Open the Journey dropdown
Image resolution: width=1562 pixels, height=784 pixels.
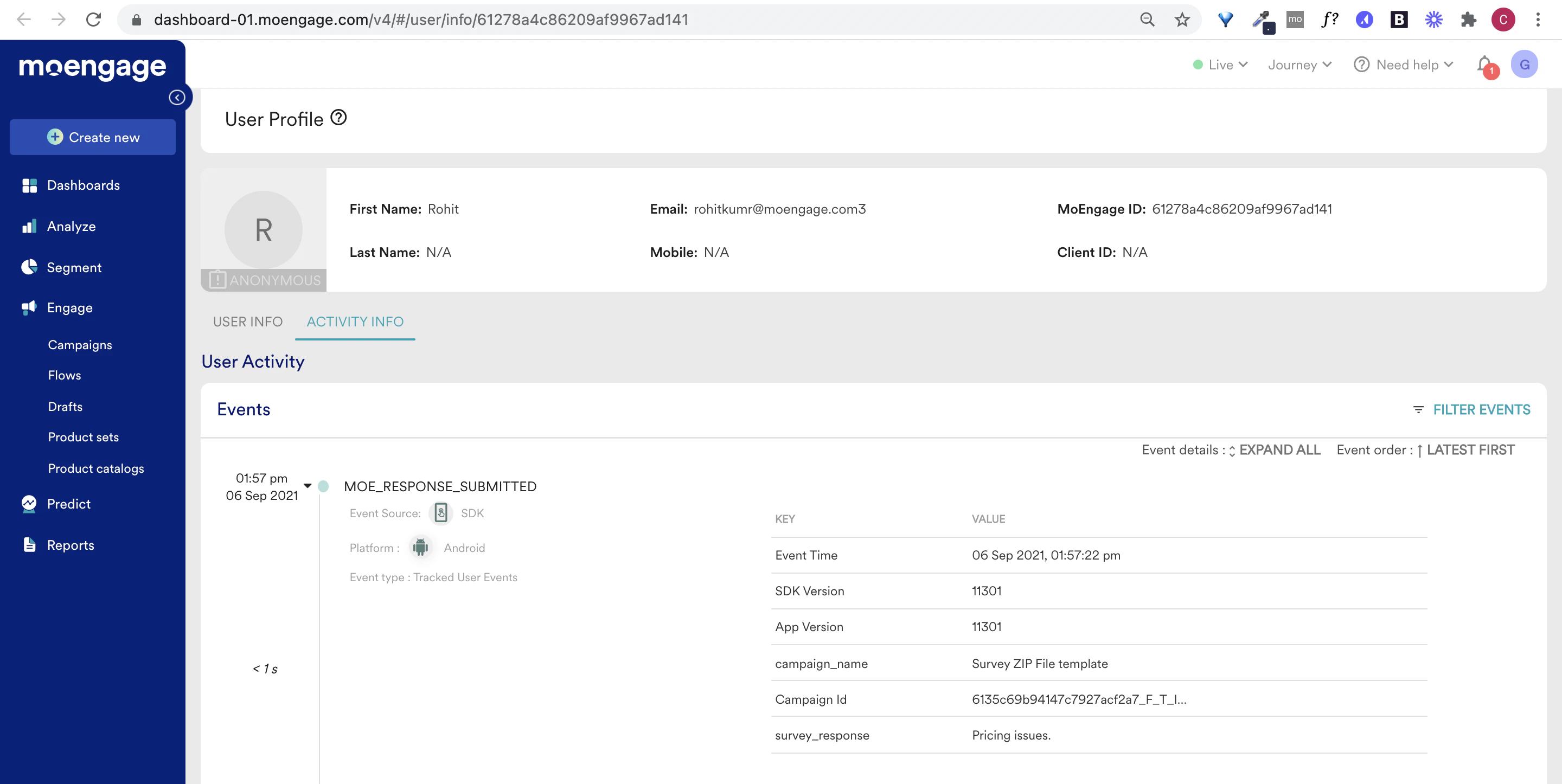pos(1299,65)
